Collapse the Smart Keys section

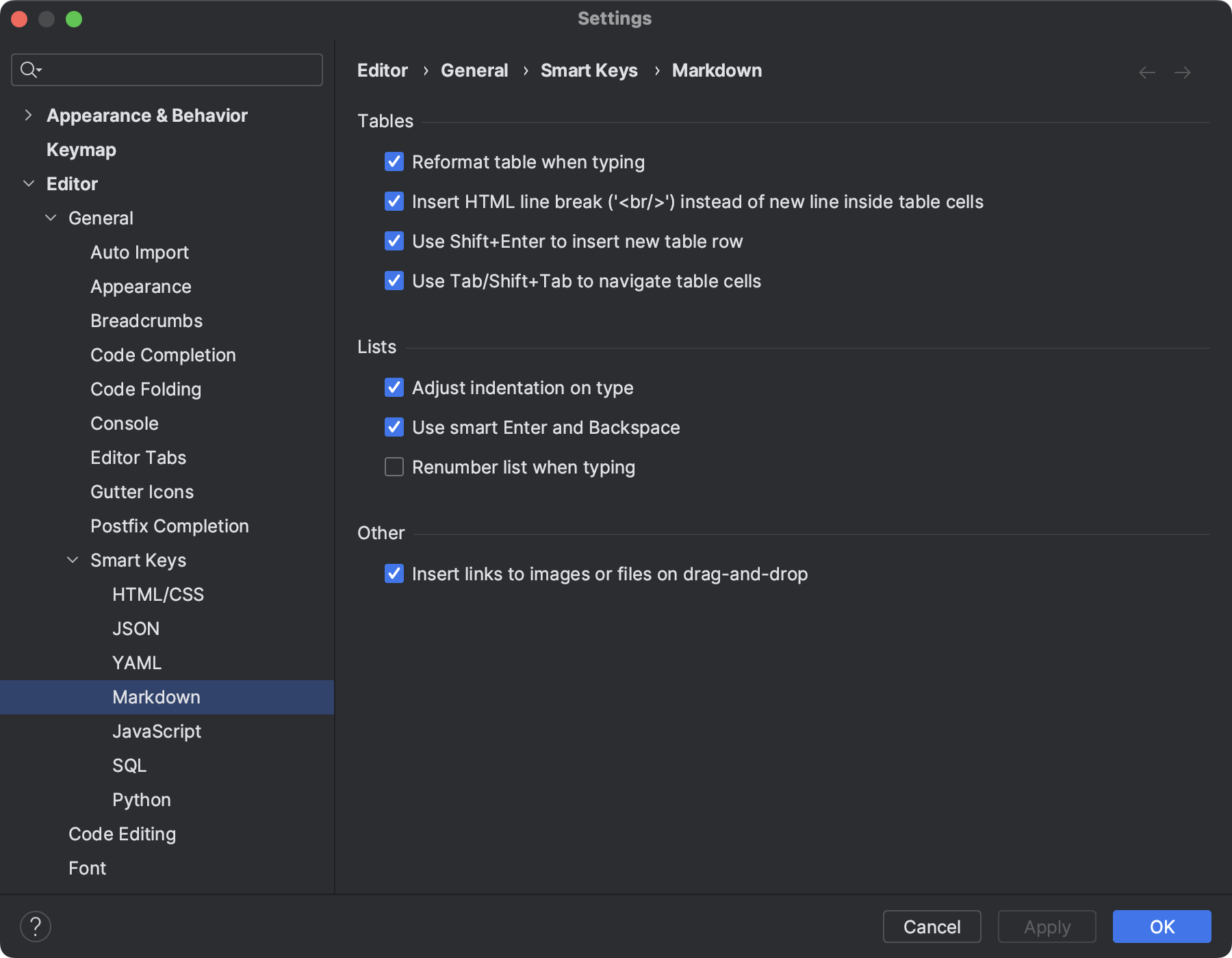point(73,560)
